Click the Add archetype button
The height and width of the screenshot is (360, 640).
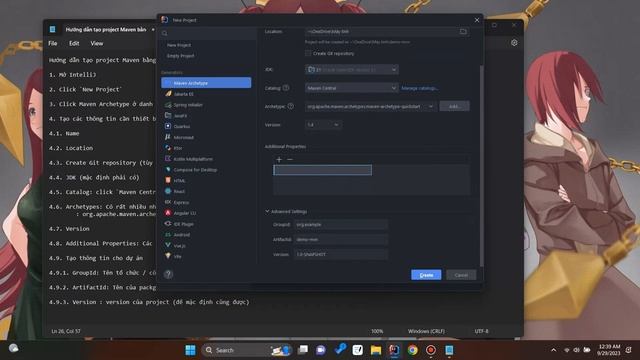coord(454,106)
